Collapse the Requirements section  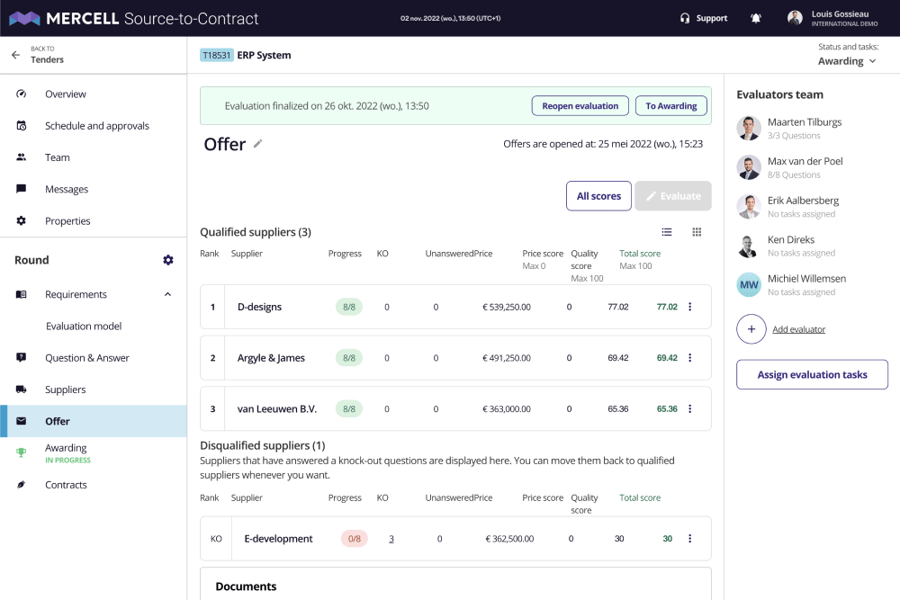(167, 294)
